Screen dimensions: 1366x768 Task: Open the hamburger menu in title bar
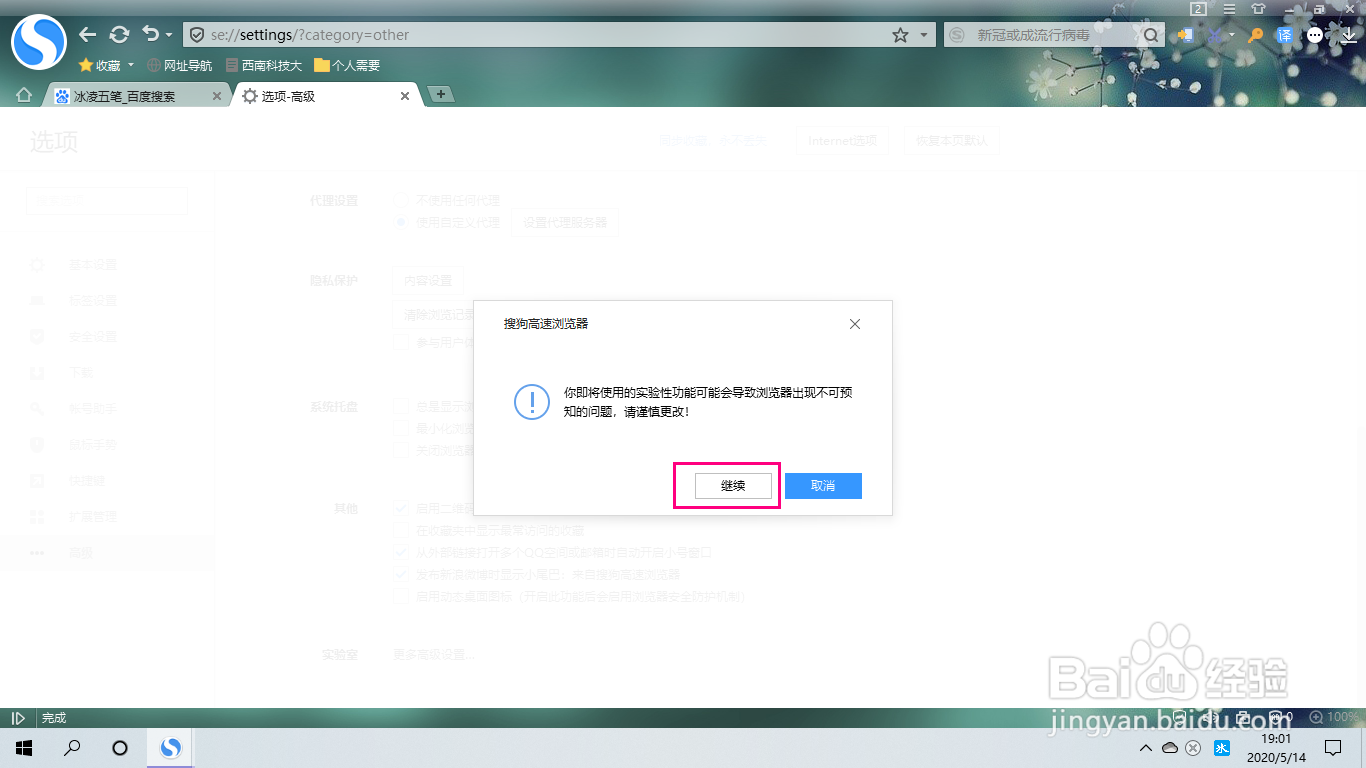(x=1229, y=9)
